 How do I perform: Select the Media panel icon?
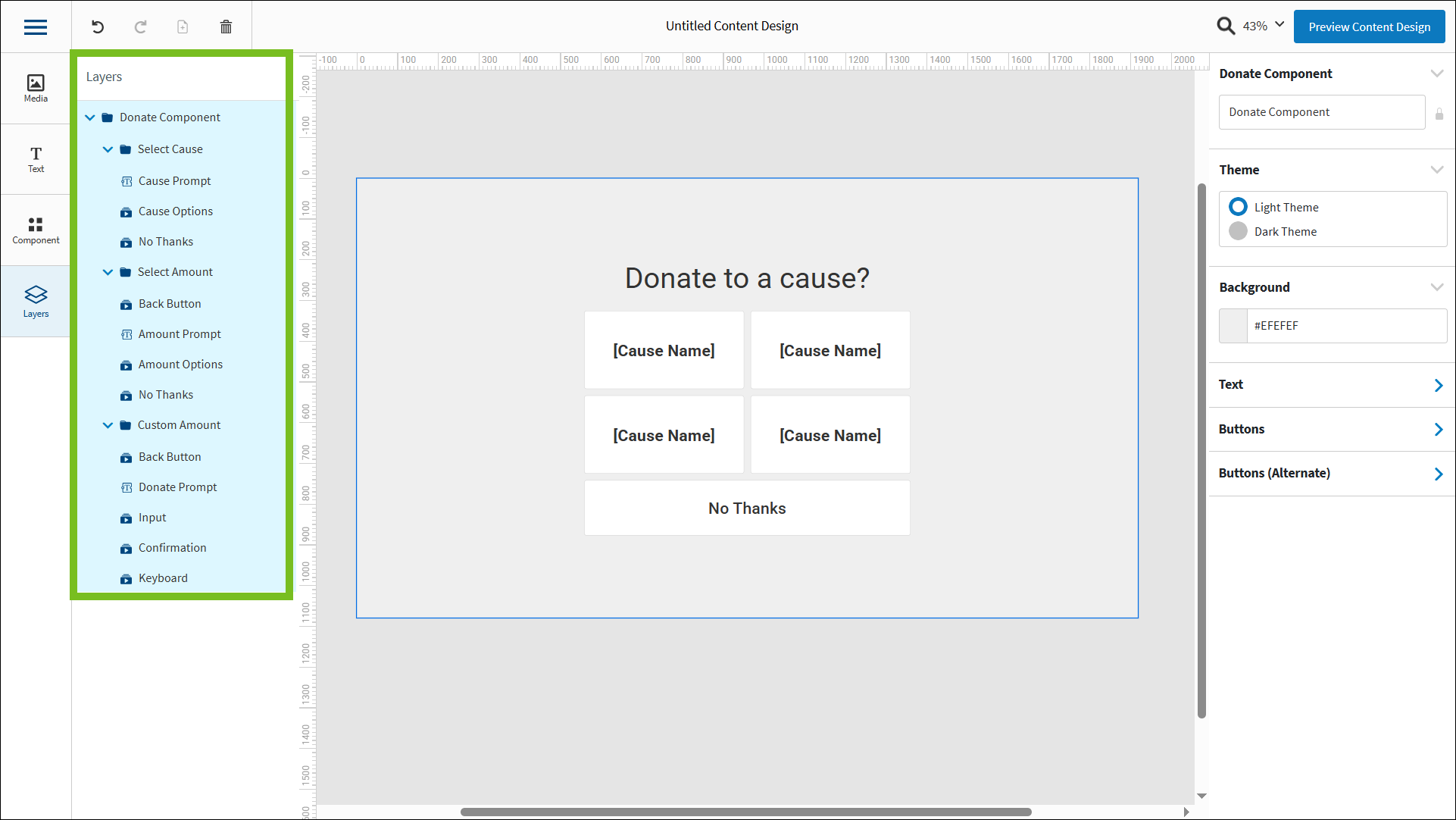35,87
